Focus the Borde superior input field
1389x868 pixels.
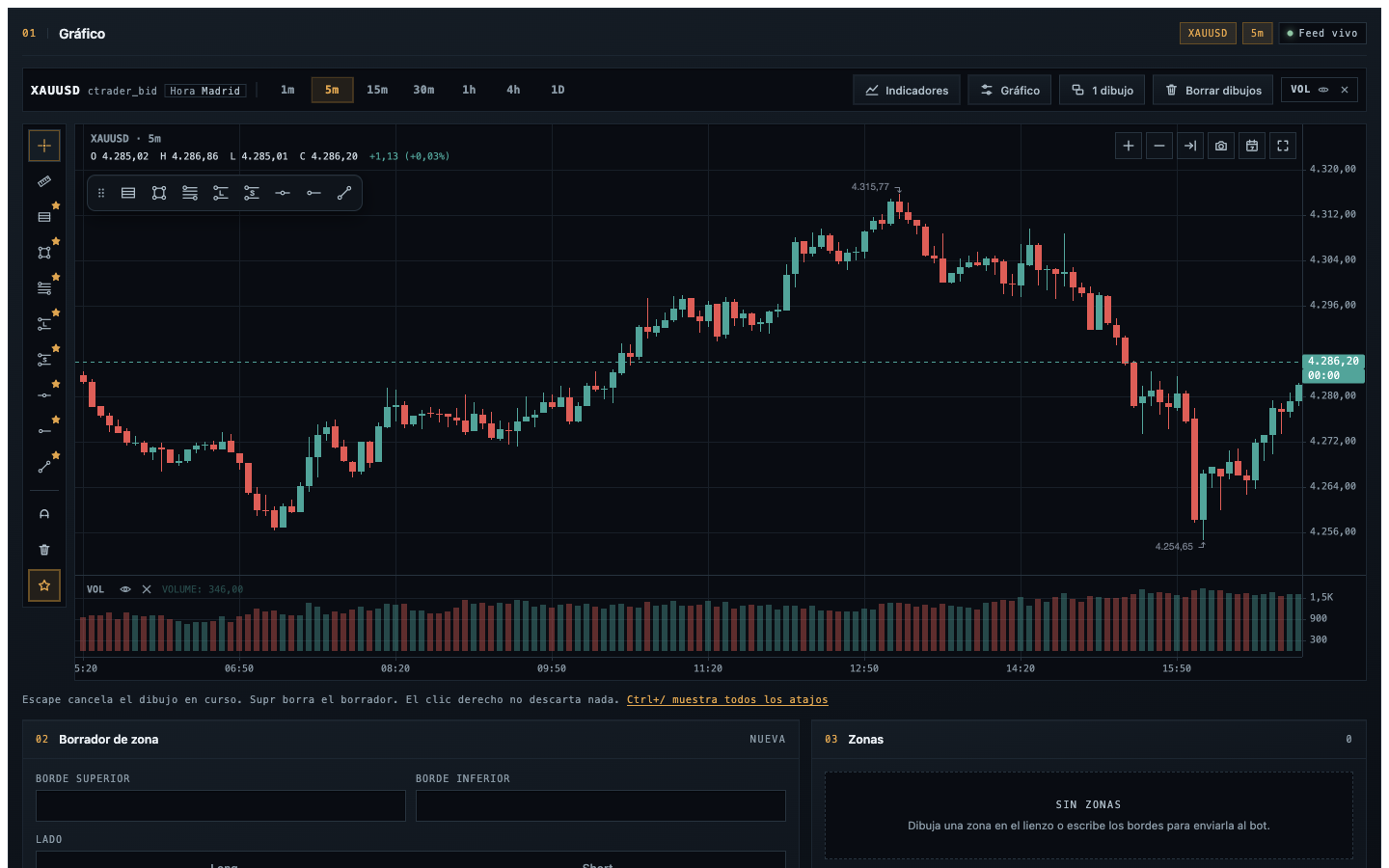coord(221,806)
